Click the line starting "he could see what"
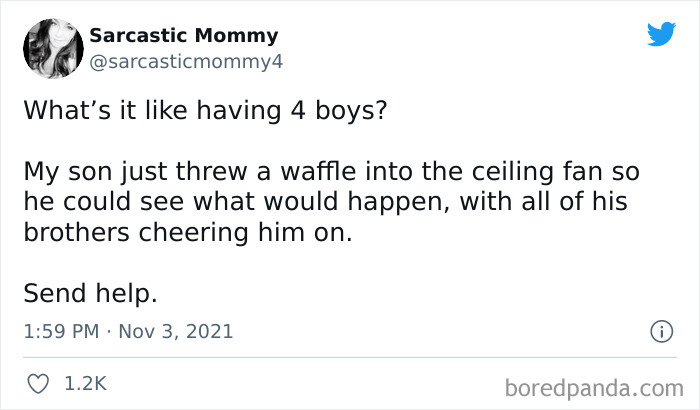This screenshot has width=700, height=410. [x=323, y=201]
